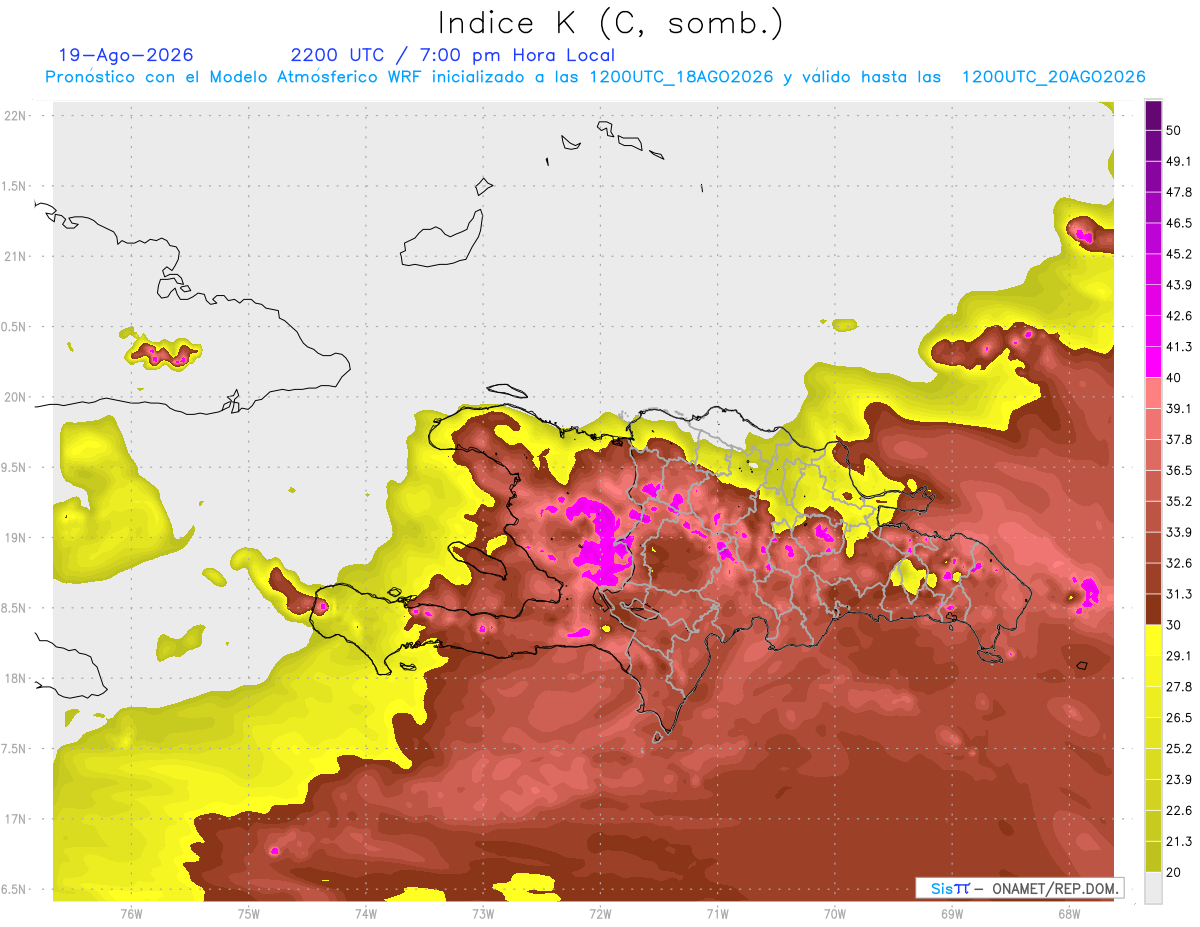1200x927 pixels.
Task: Click the legend value "47.8"
Action: click(1178, 192)
